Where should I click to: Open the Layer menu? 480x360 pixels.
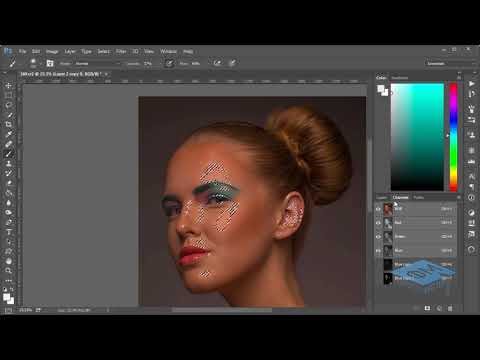tap(70, 51)
